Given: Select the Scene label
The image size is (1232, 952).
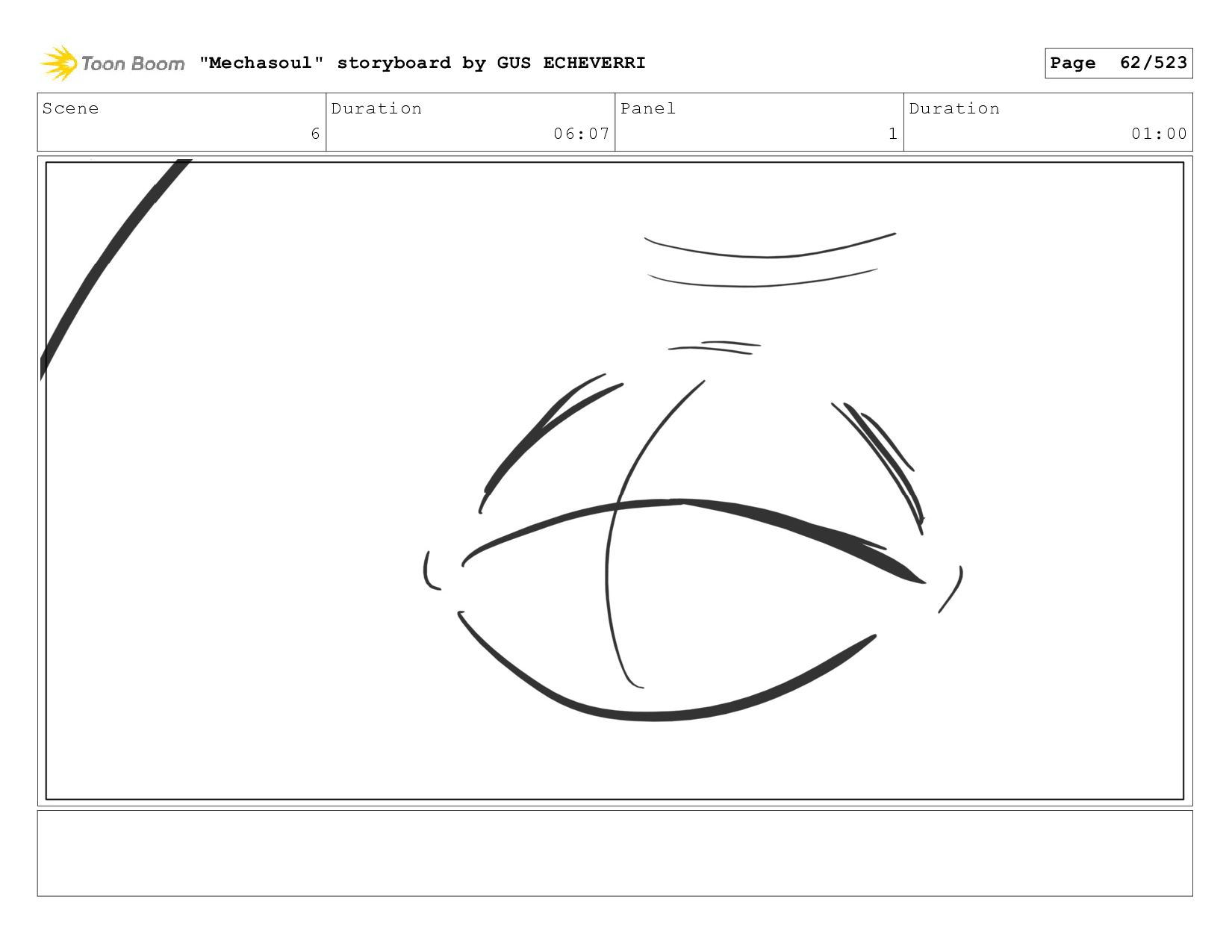Looking at the screenshot, I should (70, 108).
